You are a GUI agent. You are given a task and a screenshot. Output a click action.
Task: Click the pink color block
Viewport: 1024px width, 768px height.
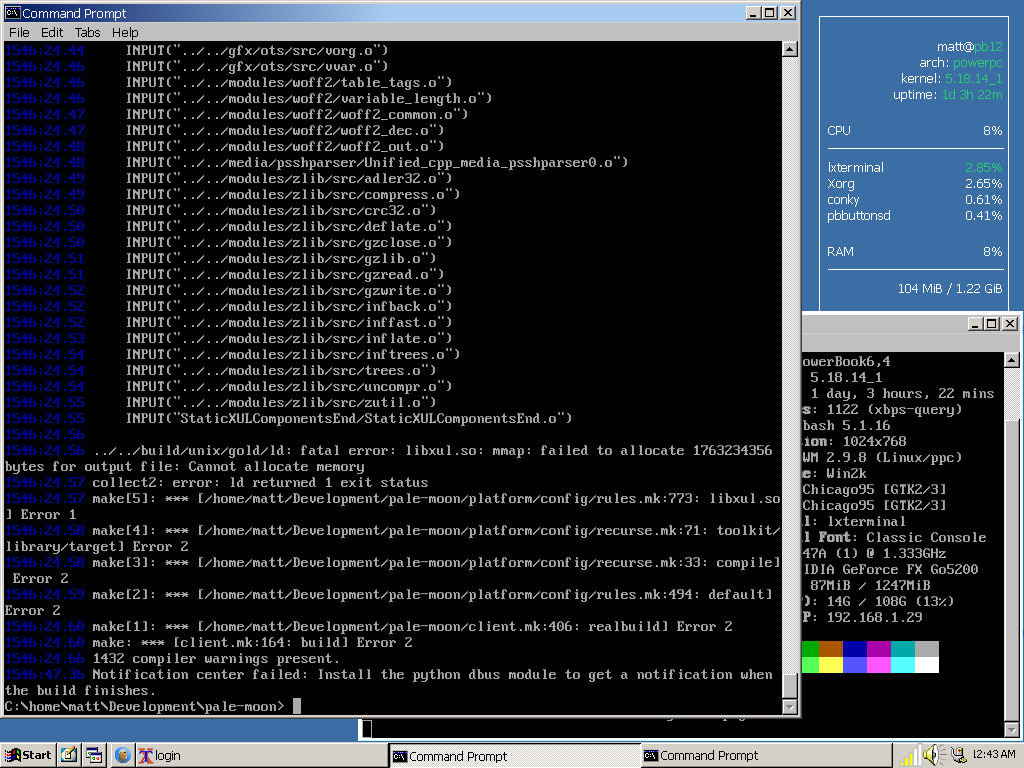[879, 665]
